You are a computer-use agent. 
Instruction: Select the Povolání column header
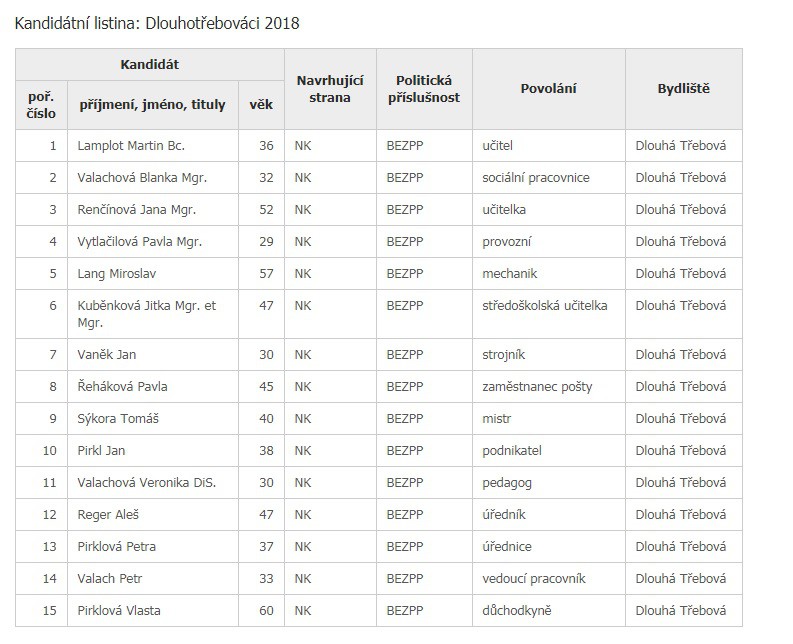pos(548,89)
